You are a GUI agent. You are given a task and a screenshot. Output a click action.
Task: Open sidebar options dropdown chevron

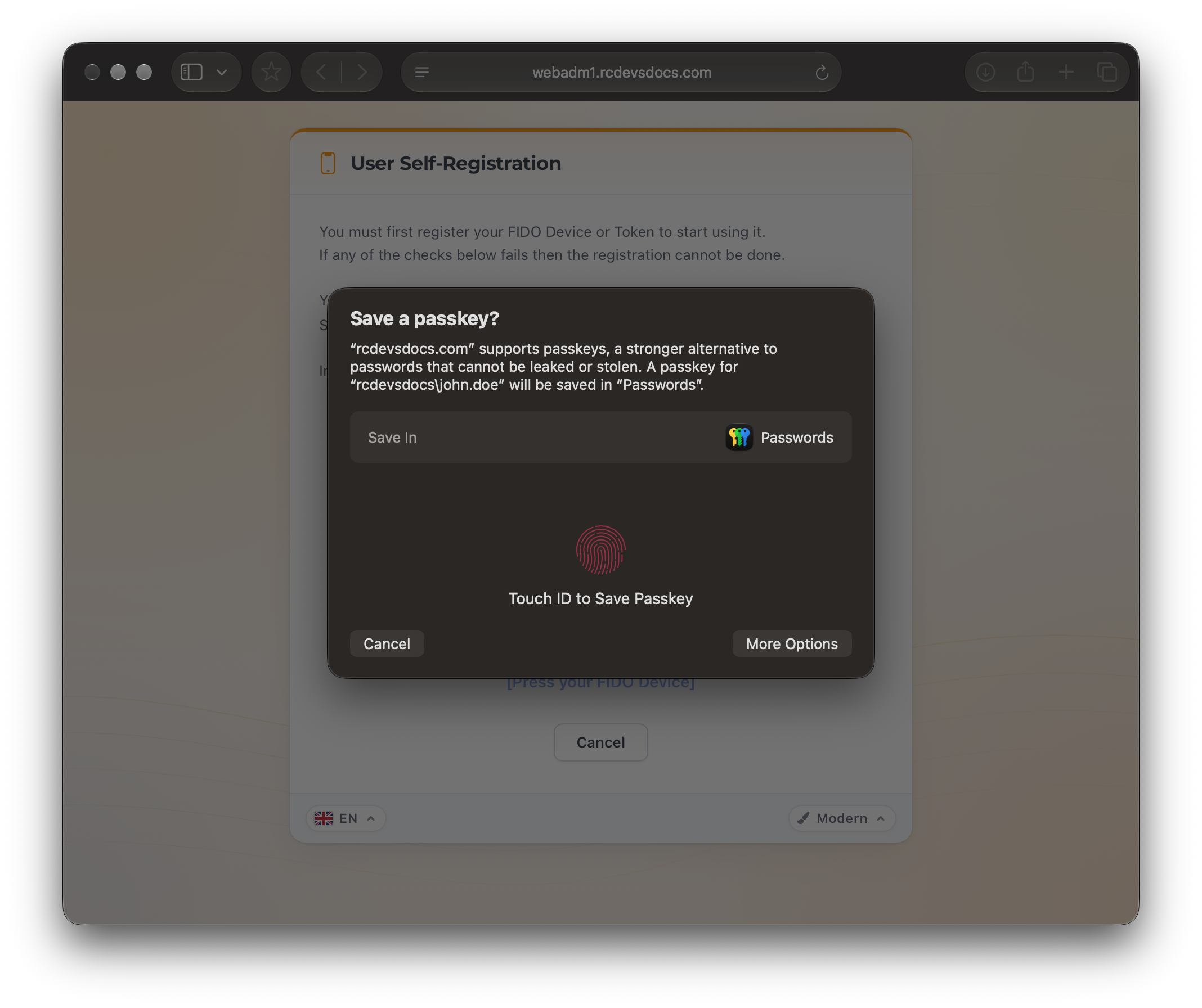click(x=222, y=72)
